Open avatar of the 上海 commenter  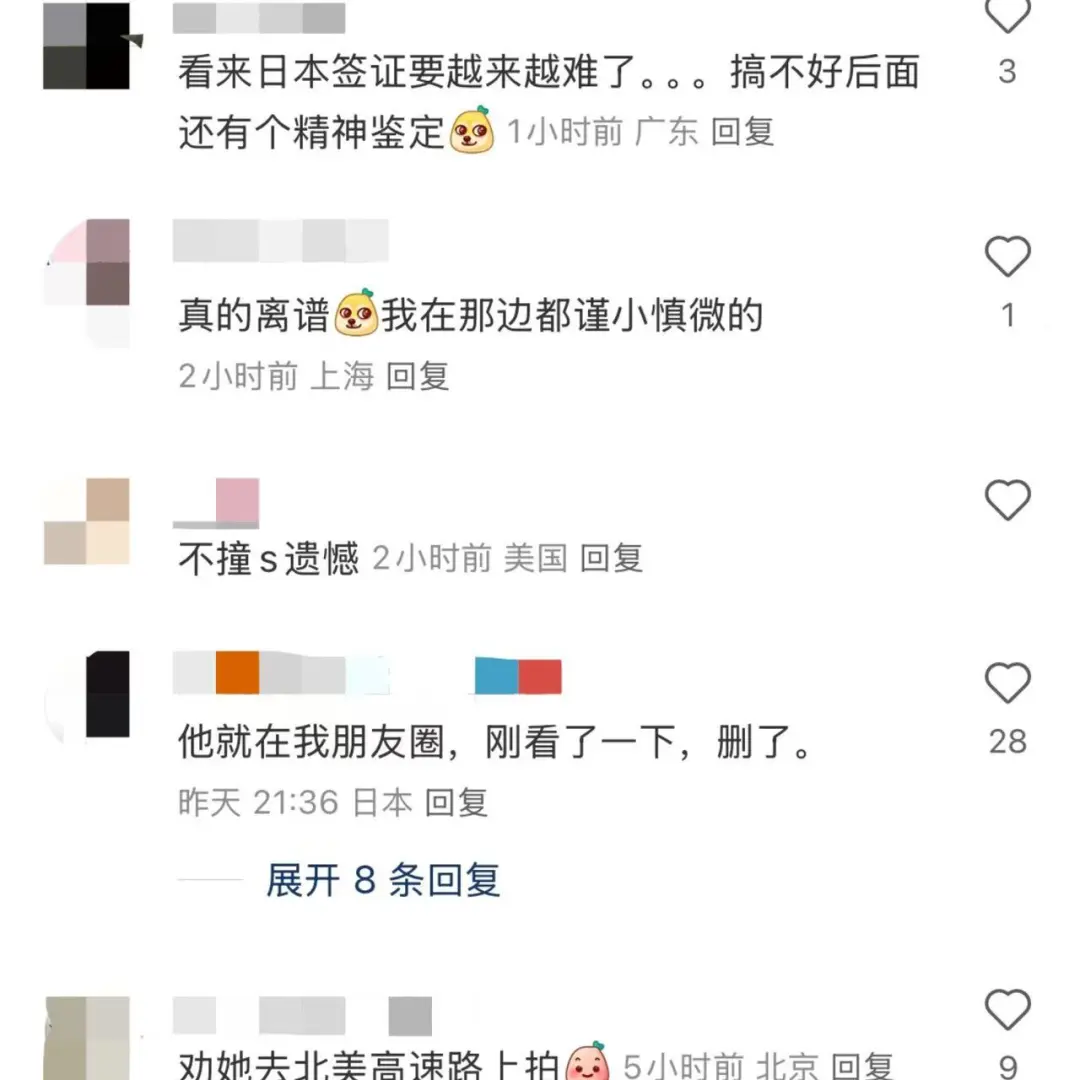pos(87,282)
